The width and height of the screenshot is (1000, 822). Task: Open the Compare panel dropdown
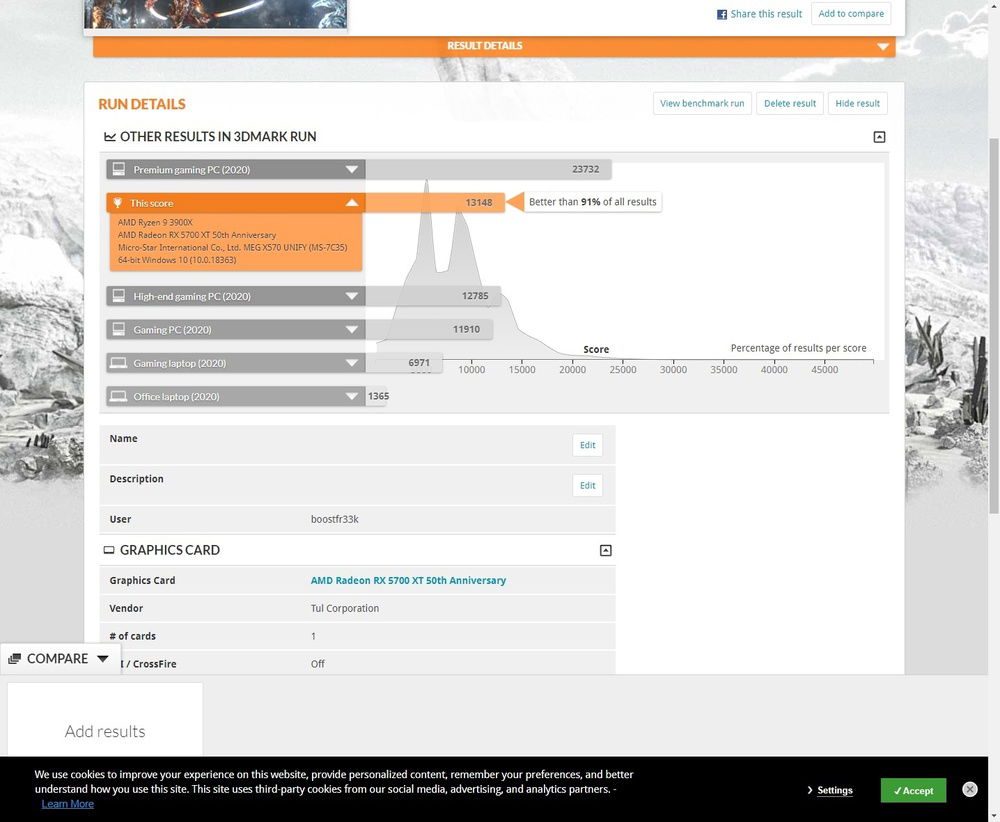click(x=102, y=659)
